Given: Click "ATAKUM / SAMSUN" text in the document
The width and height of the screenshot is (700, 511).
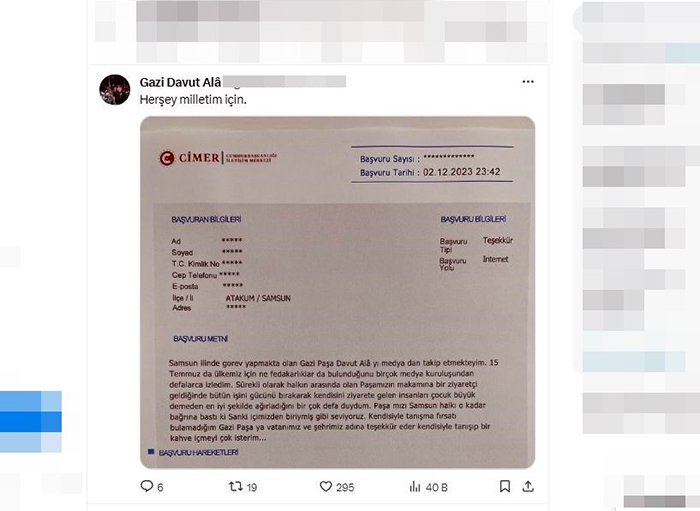Looking at the screenshot, I should 258,298.
